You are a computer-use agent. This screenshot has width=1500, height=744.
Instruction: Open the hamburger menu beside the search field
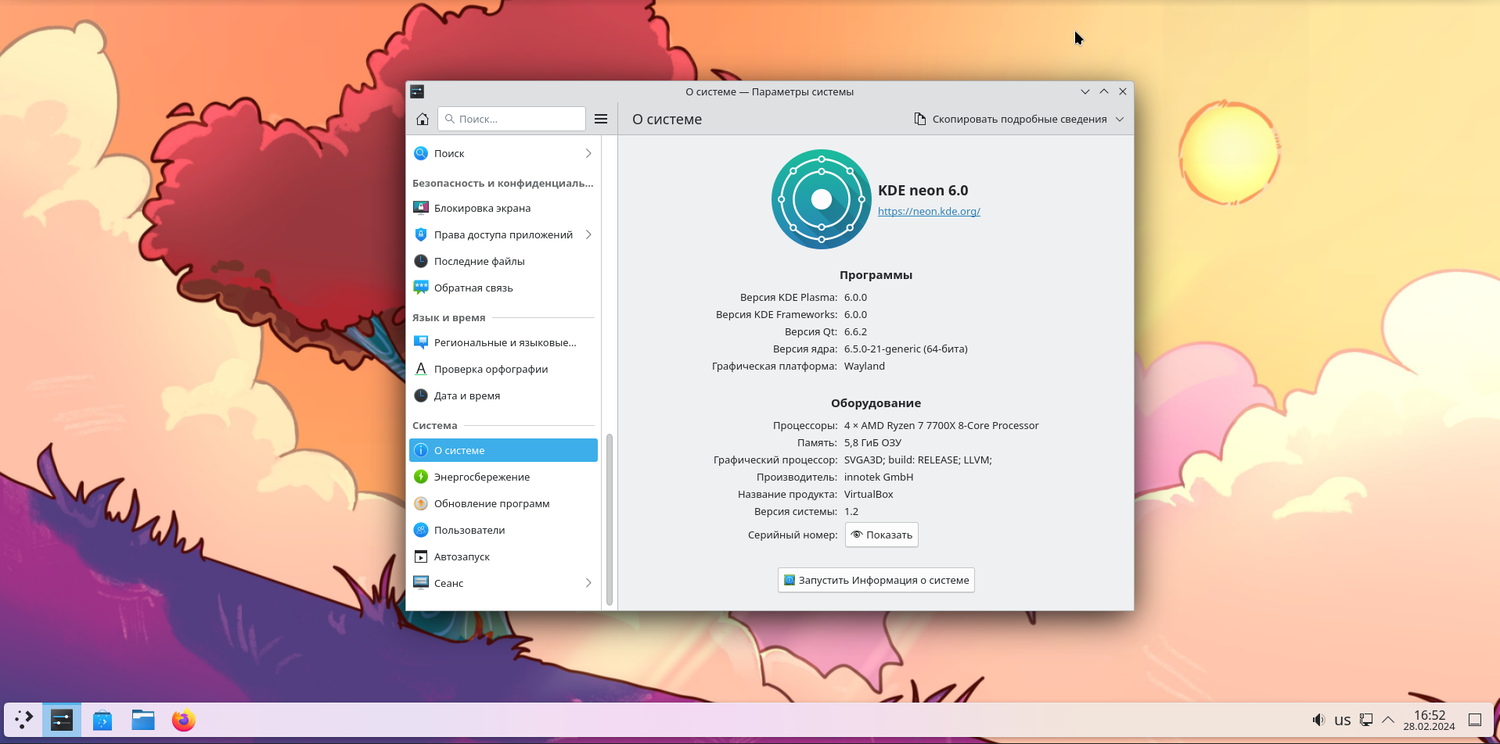[601, 119]
